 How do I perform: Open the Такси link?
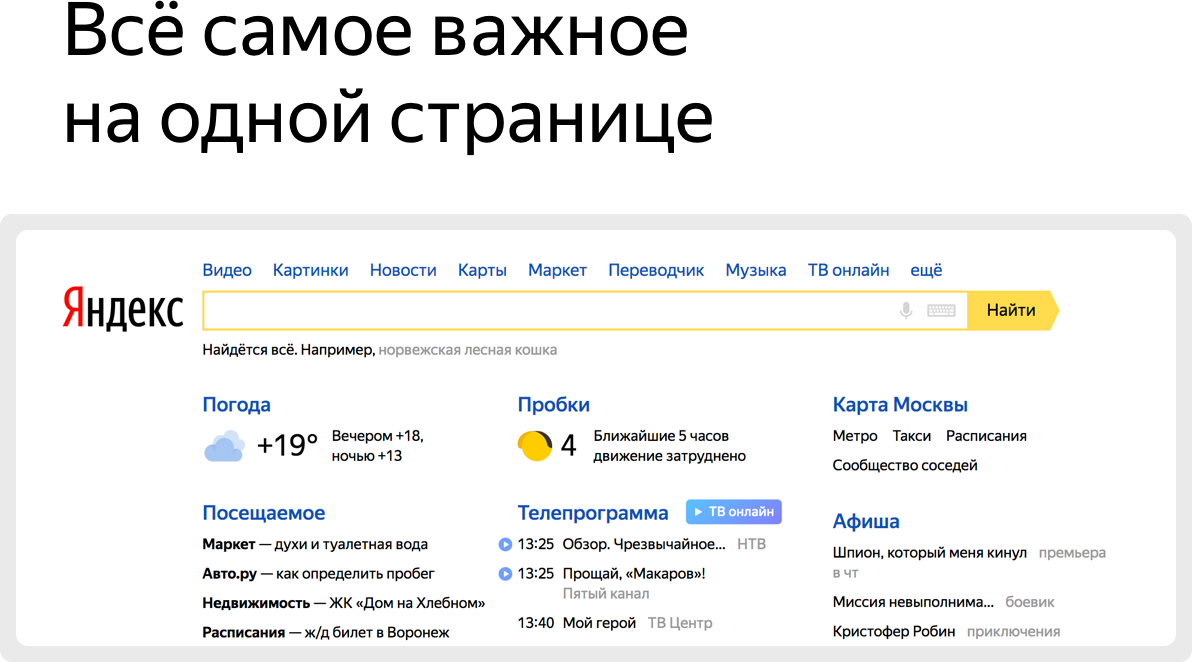(x=911, y=436)
